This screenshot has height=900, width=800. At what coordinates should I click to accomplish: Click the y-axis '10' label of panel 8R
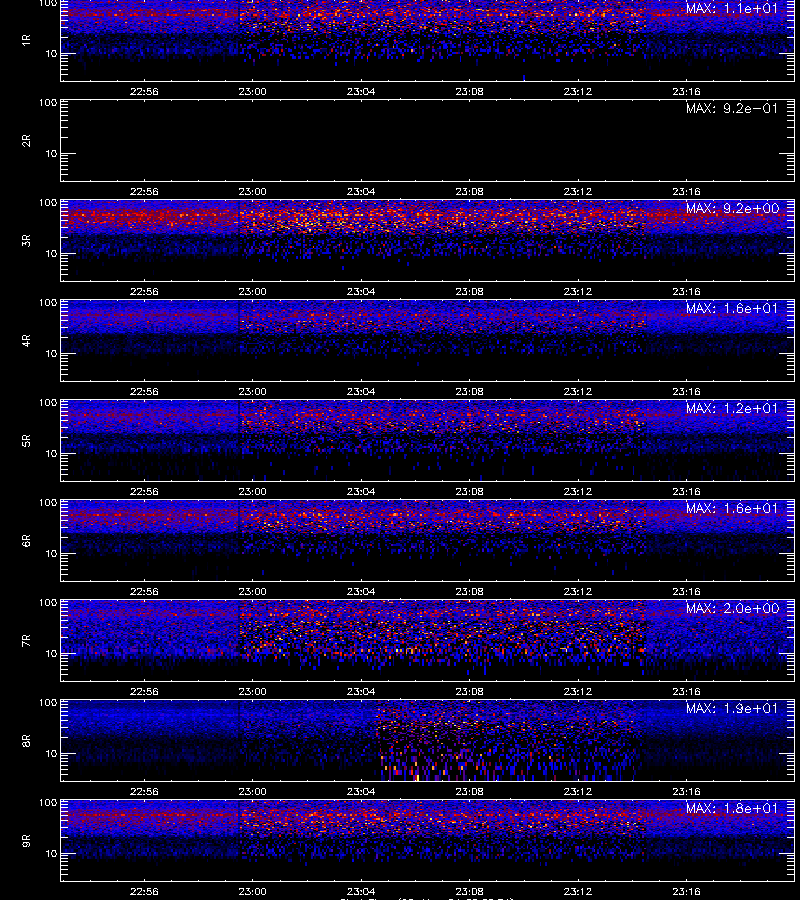click(51, 754)
